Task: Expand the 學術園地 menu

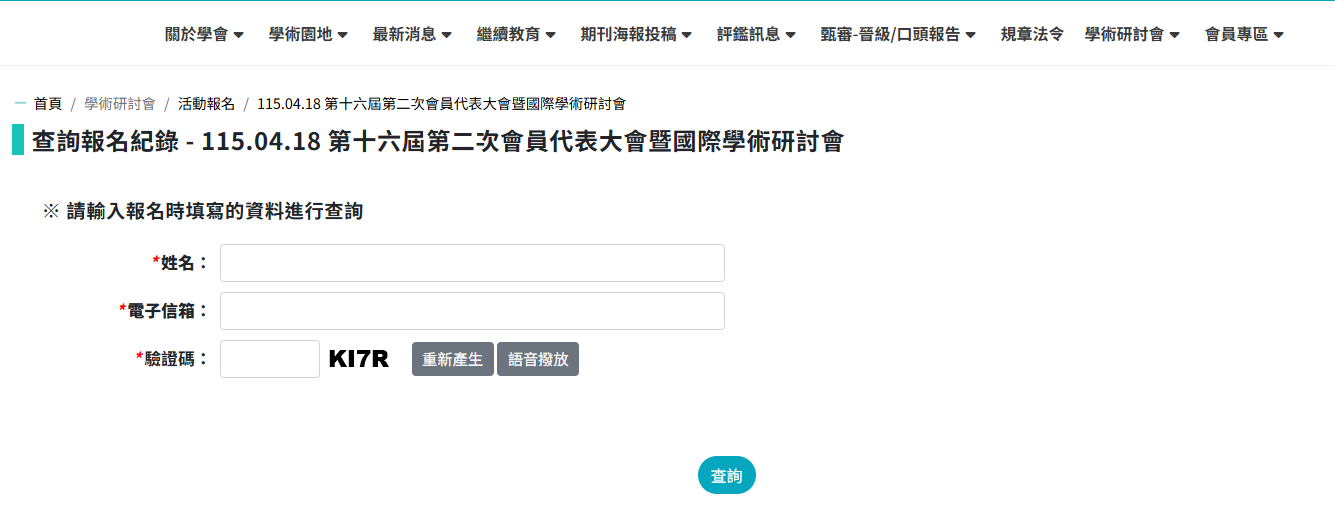Action: (308, 34)
